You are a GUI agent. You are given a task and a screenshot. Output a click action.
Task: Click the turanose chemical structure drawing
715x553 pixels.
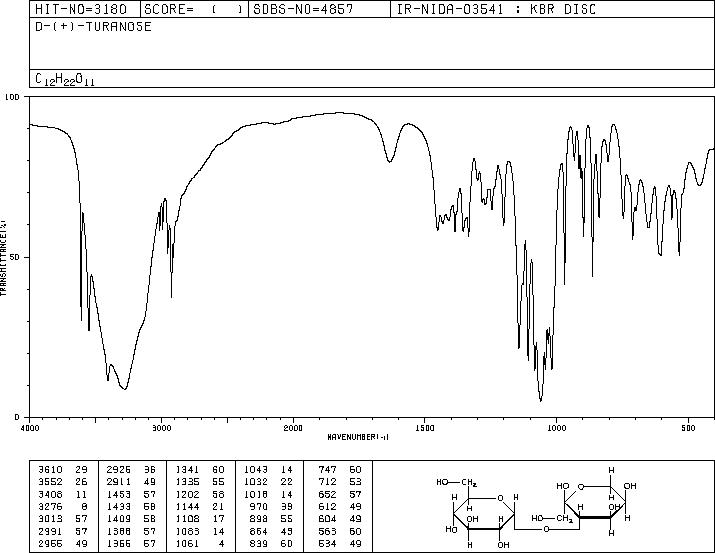[536, 507]
